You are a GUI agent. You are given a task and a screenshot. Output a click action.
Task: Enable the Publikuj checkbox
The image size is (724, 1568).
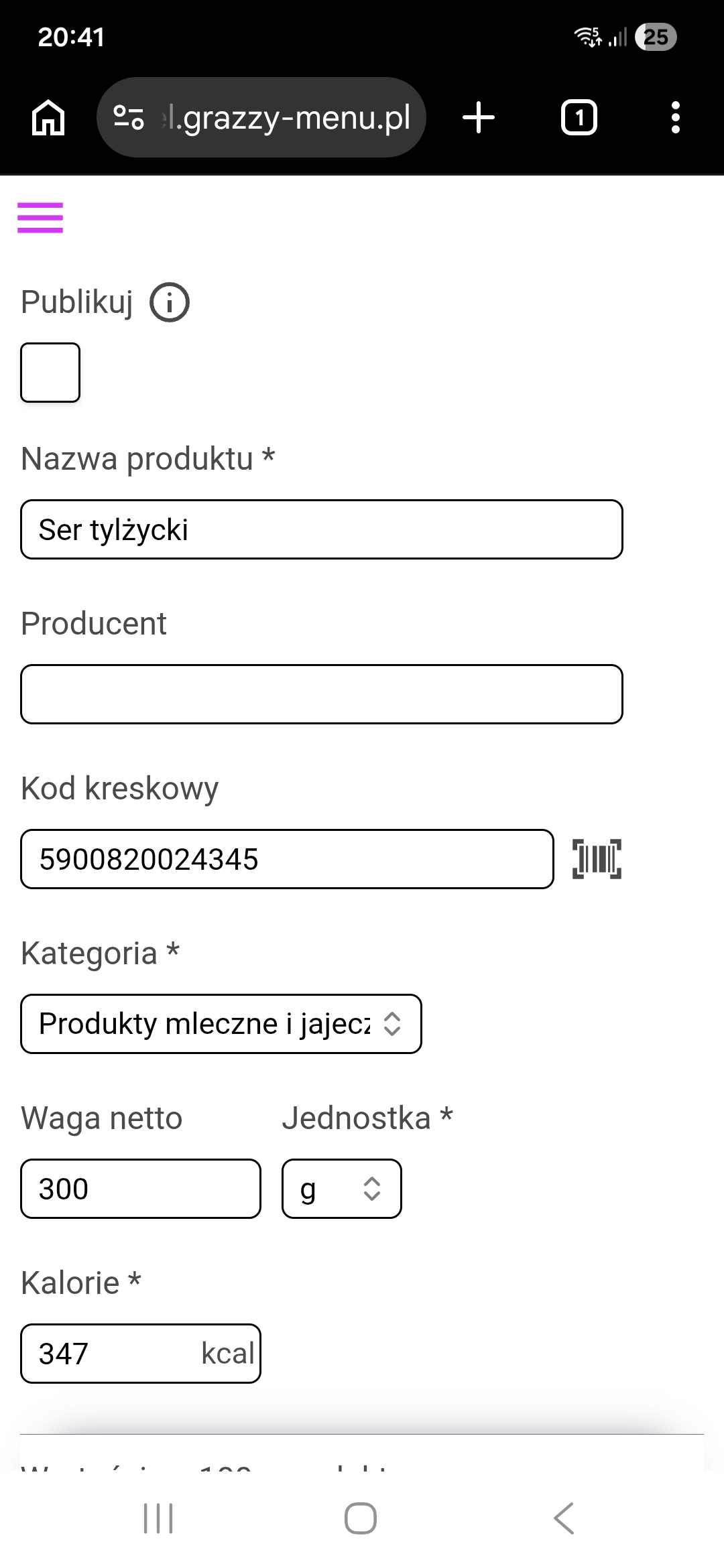tap(50, 373)
